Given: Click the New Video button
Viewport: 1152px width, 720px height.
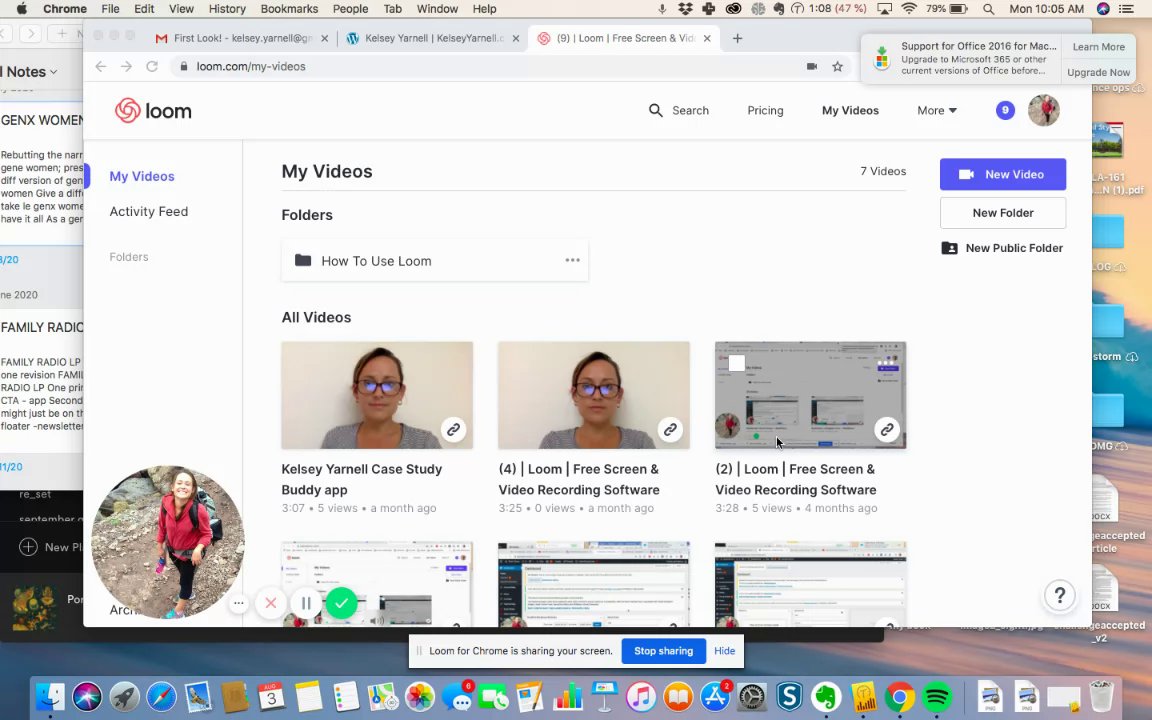Looking at the screenshot, I should [x=1003, y=174].
